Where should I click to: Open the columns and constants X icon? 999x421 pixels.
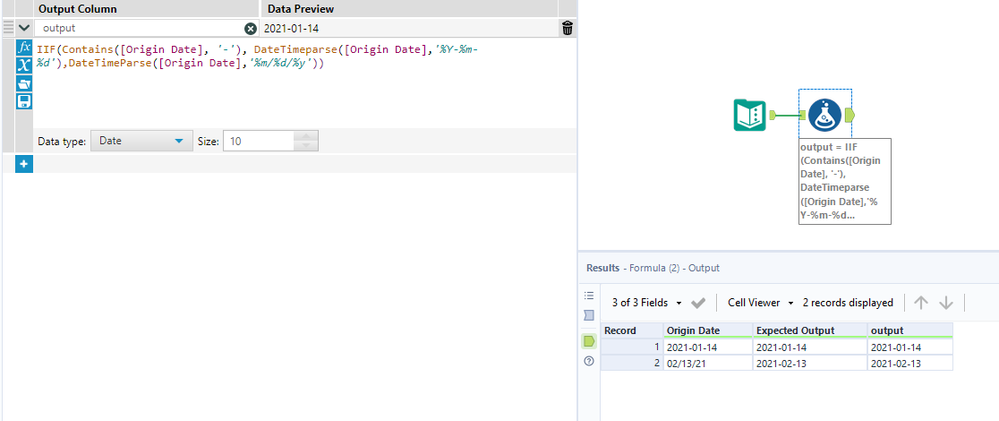click(24, 65)
